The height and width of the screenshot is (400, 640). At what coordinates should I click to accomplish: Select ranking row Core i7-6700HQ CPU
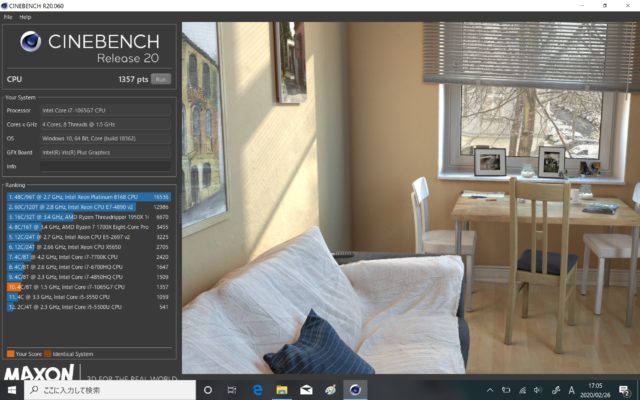[x=89, y=267]
